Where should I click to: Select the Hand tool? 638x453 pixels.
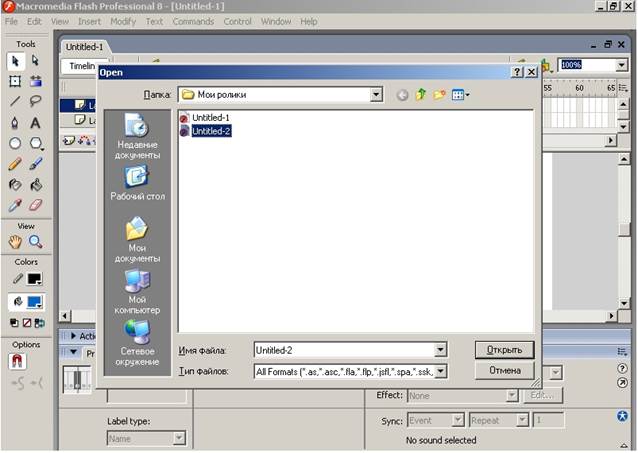click(x=15, y=242)
